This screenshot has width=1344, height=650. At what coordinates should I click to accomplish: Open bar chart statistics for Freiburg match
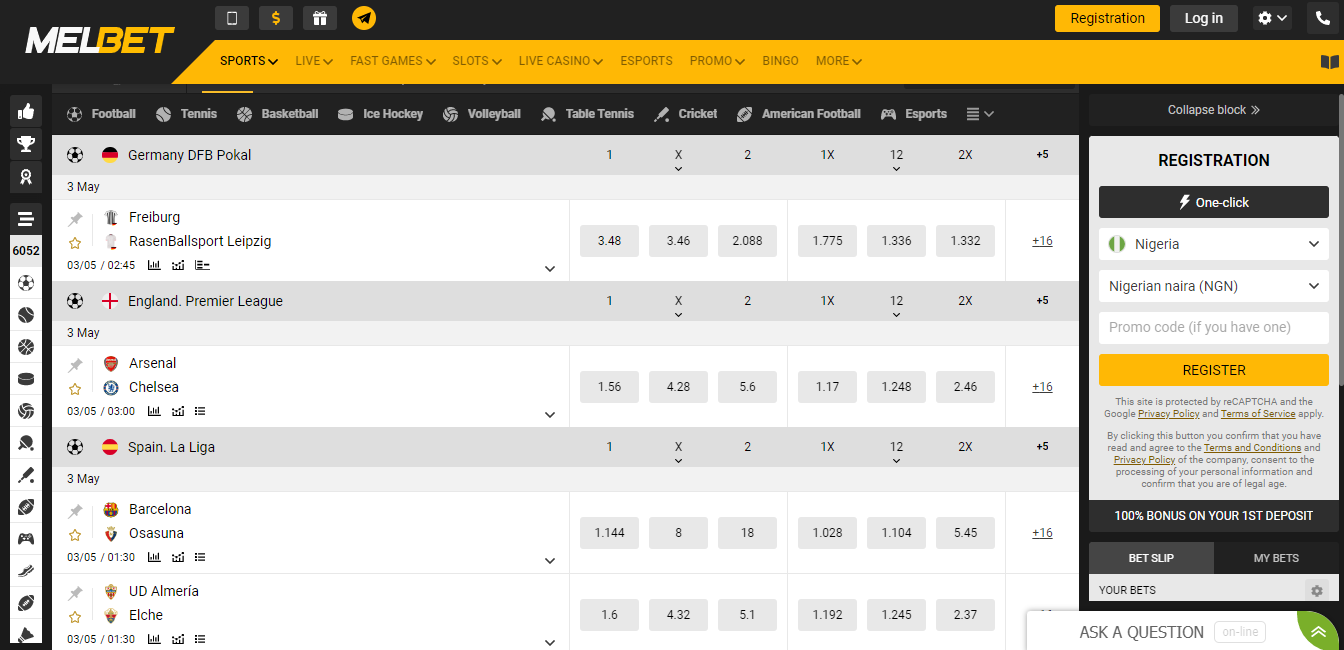coord(154,265)
